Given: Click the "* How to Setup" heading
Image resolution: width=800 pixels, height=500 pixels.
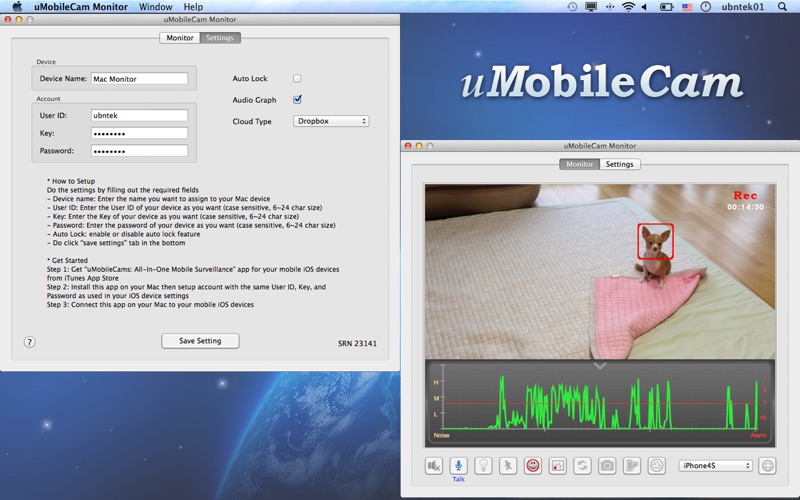Looking at the screenshot, I should pyautogui.click(x=71, y=181).
